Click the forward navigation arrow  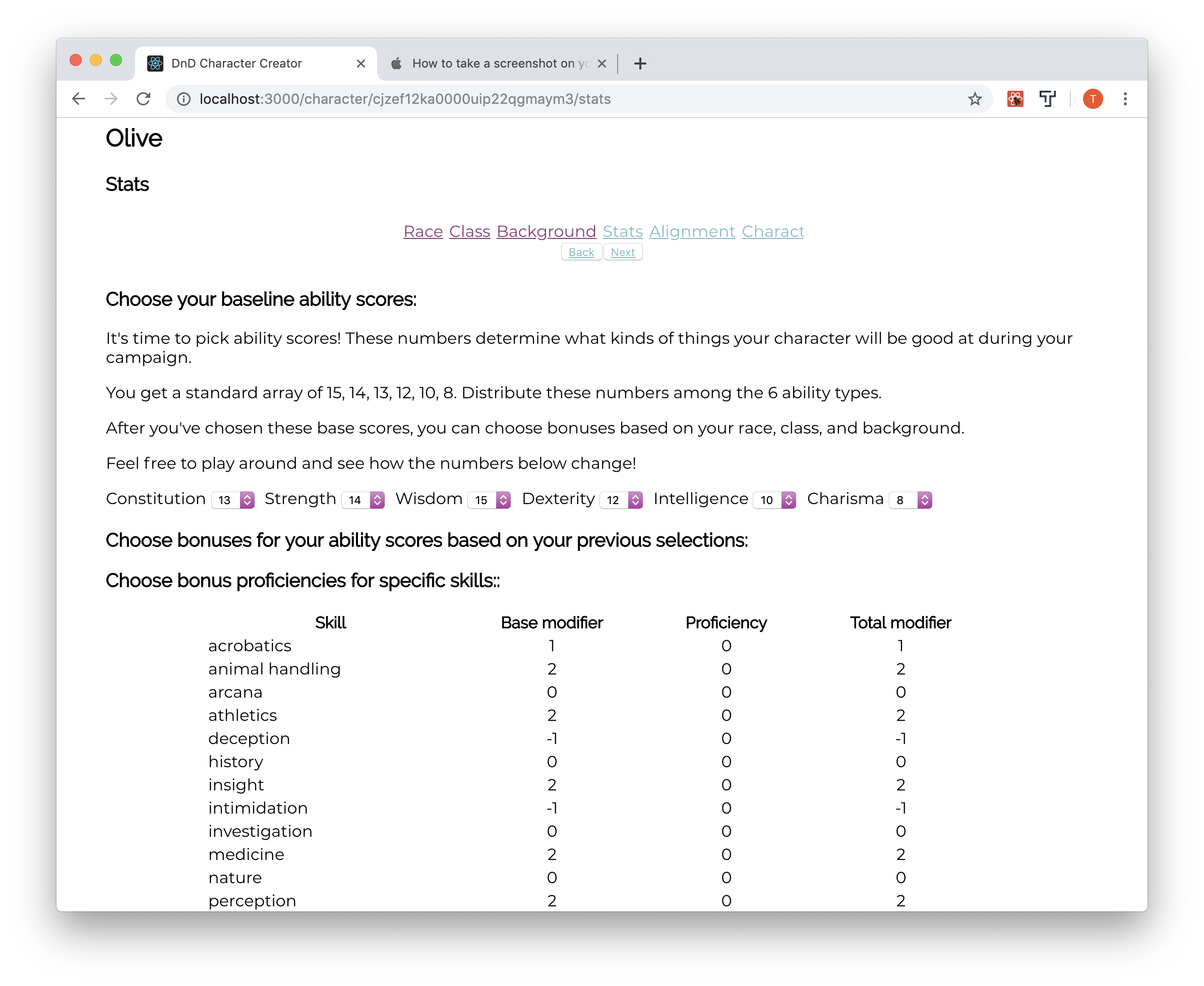tap(111, 99)
